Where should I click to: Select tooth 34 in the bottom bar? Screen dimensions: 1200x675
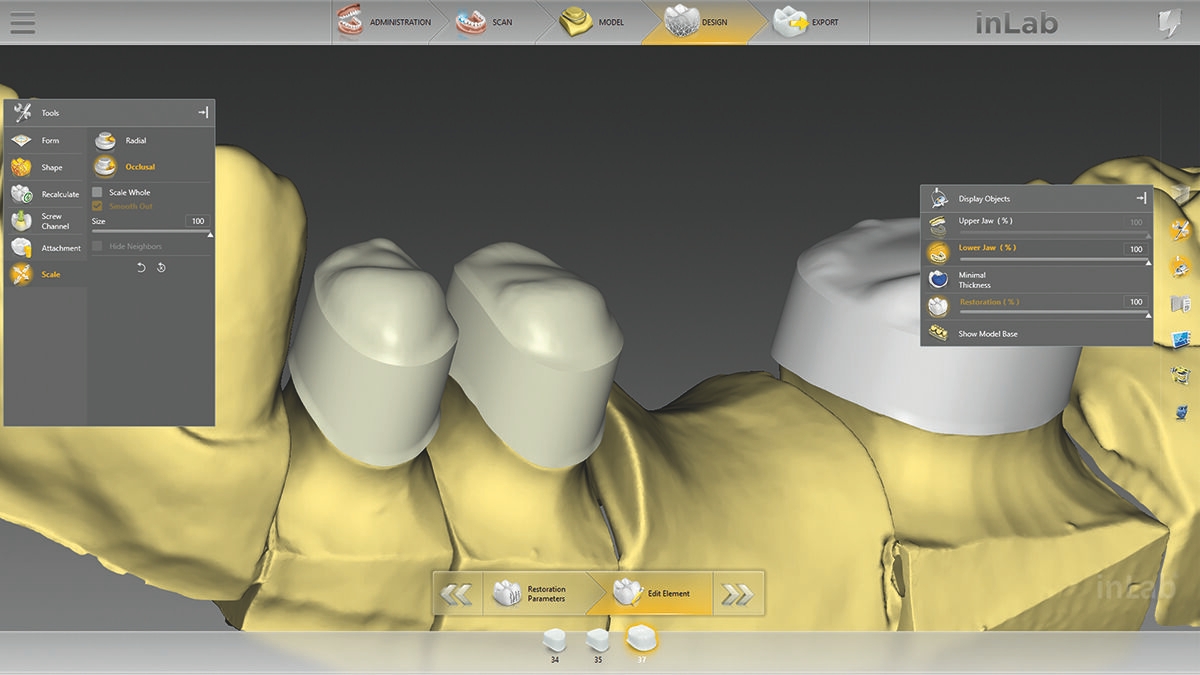(x=553, y=644)
